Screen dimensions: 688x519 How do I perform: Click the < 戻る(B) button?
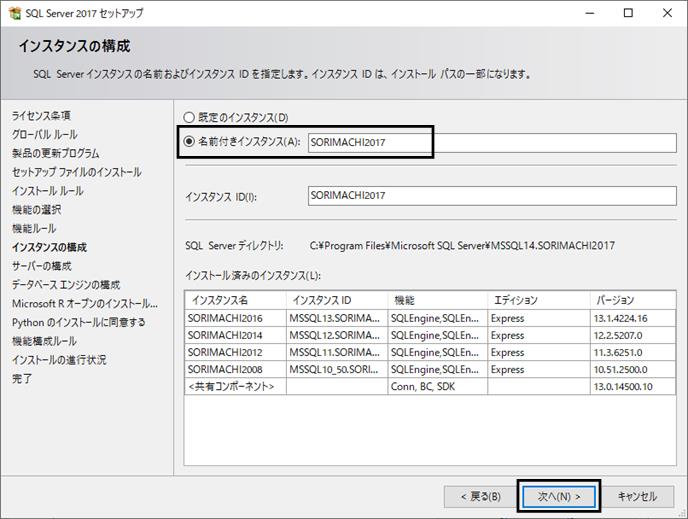tap(480, 496)
